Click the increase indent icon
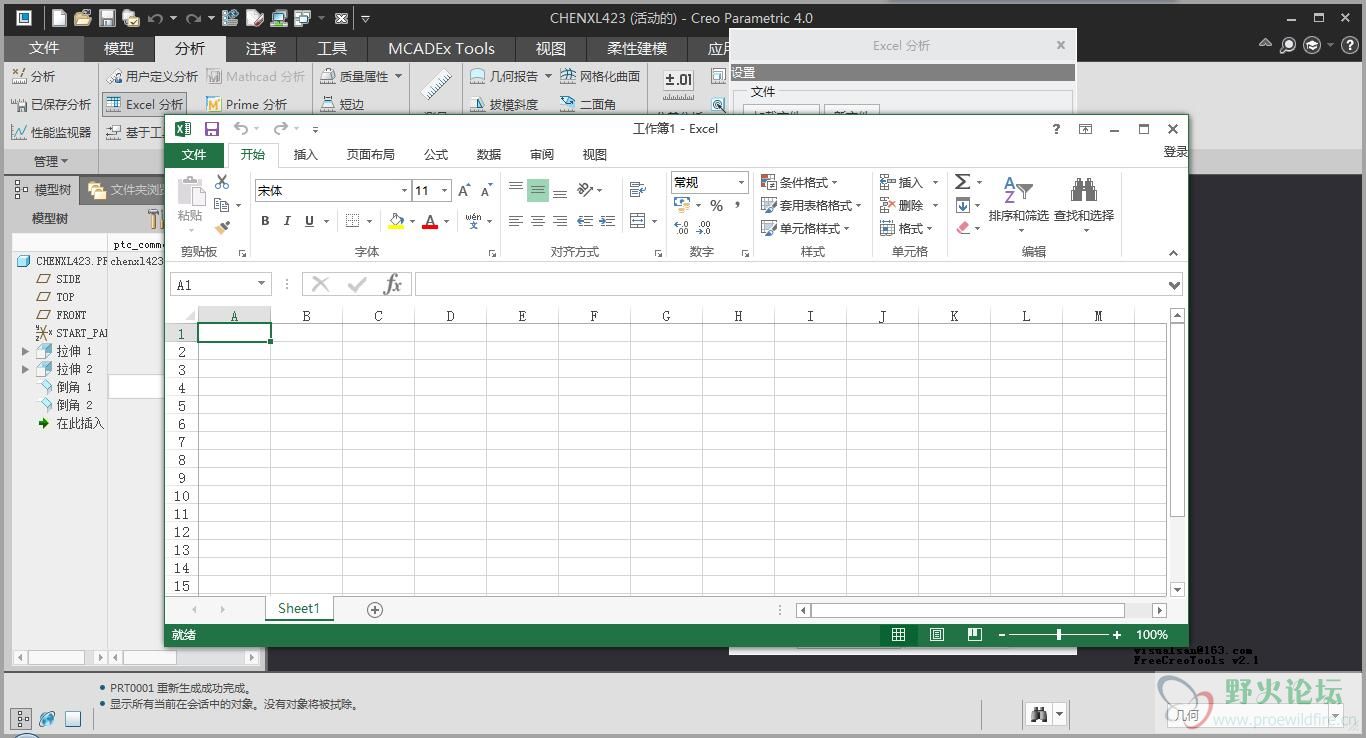Screen dimensions: 1366x738 [x=607, y=221]
